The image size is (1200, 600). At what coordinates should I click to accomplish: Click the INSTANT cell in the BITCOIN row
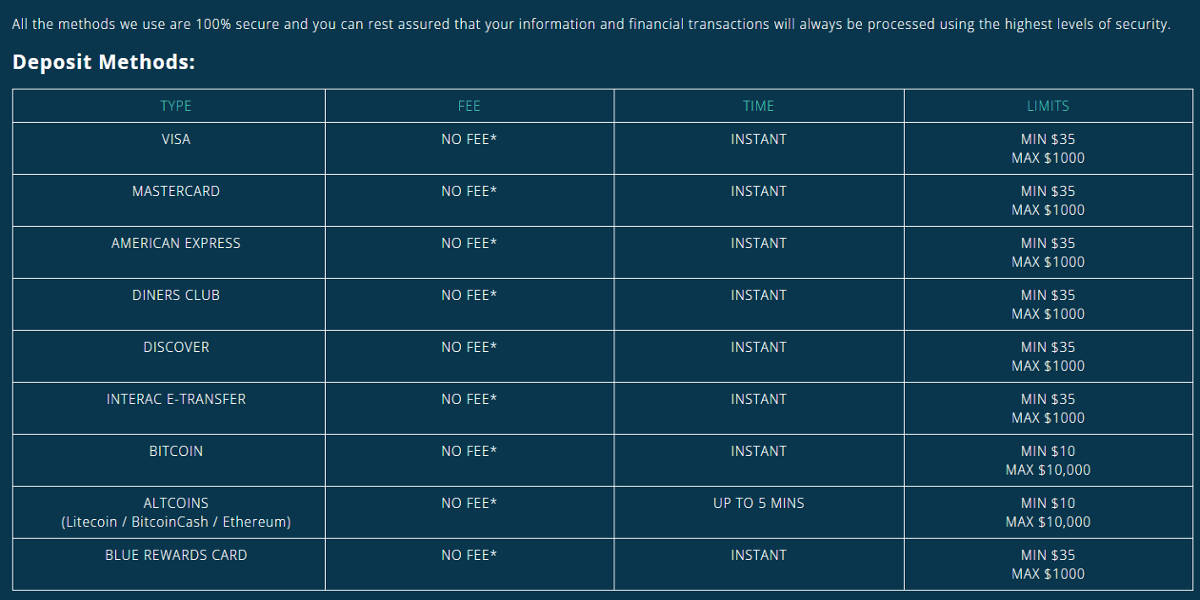pos(758,452)
